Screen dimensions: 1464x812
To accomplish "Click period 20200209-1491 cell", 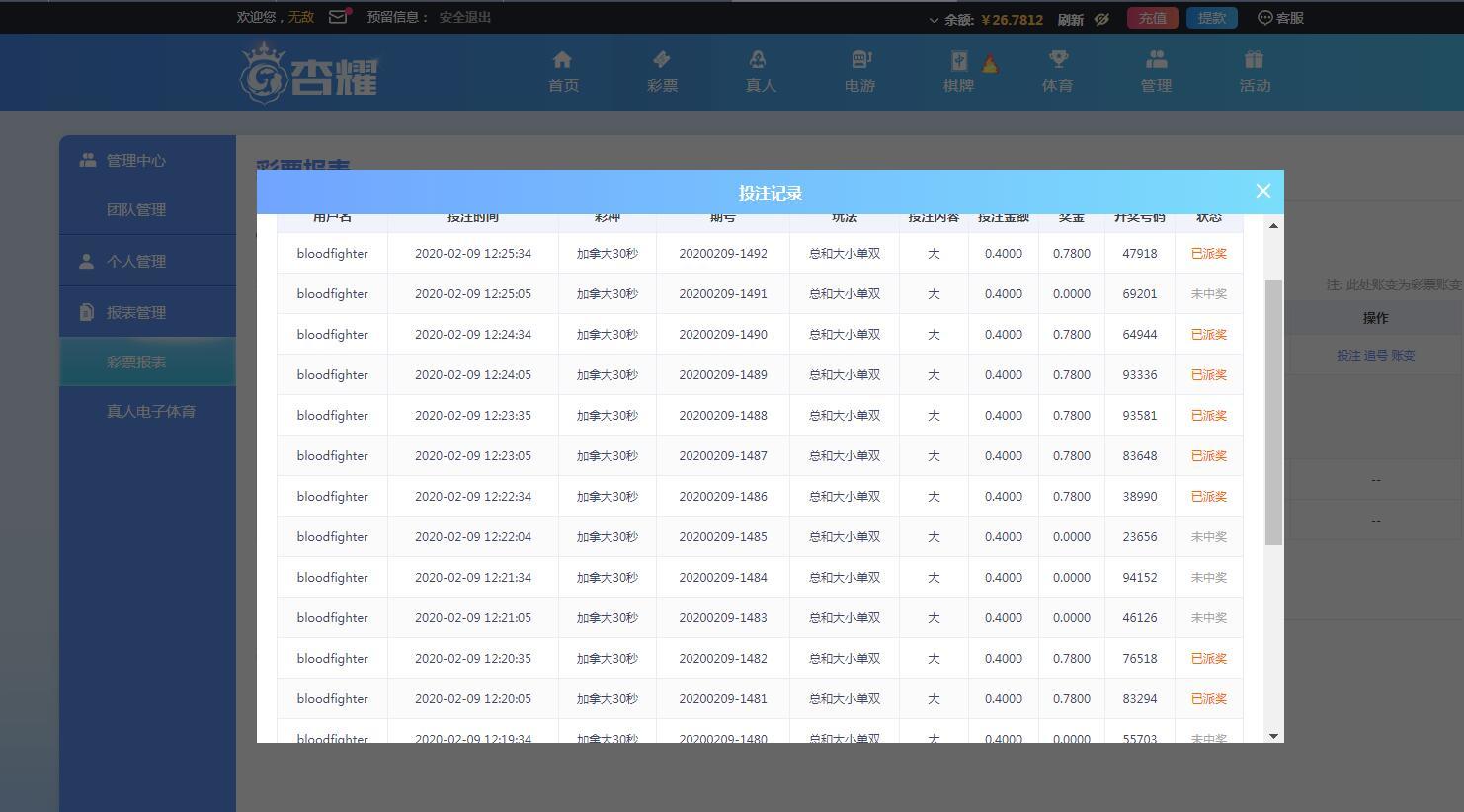I will pos(723,294).
